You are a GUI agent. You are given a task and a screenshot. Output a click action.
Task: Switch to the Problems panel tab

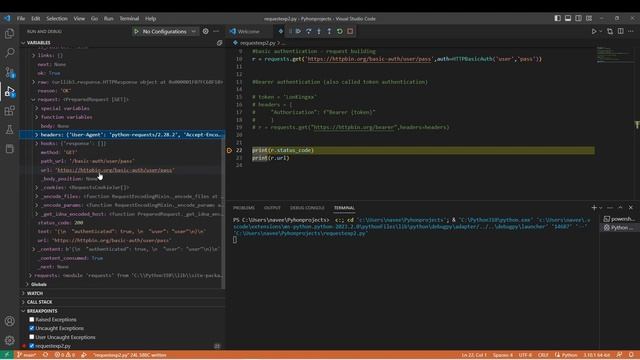[244, 208]
